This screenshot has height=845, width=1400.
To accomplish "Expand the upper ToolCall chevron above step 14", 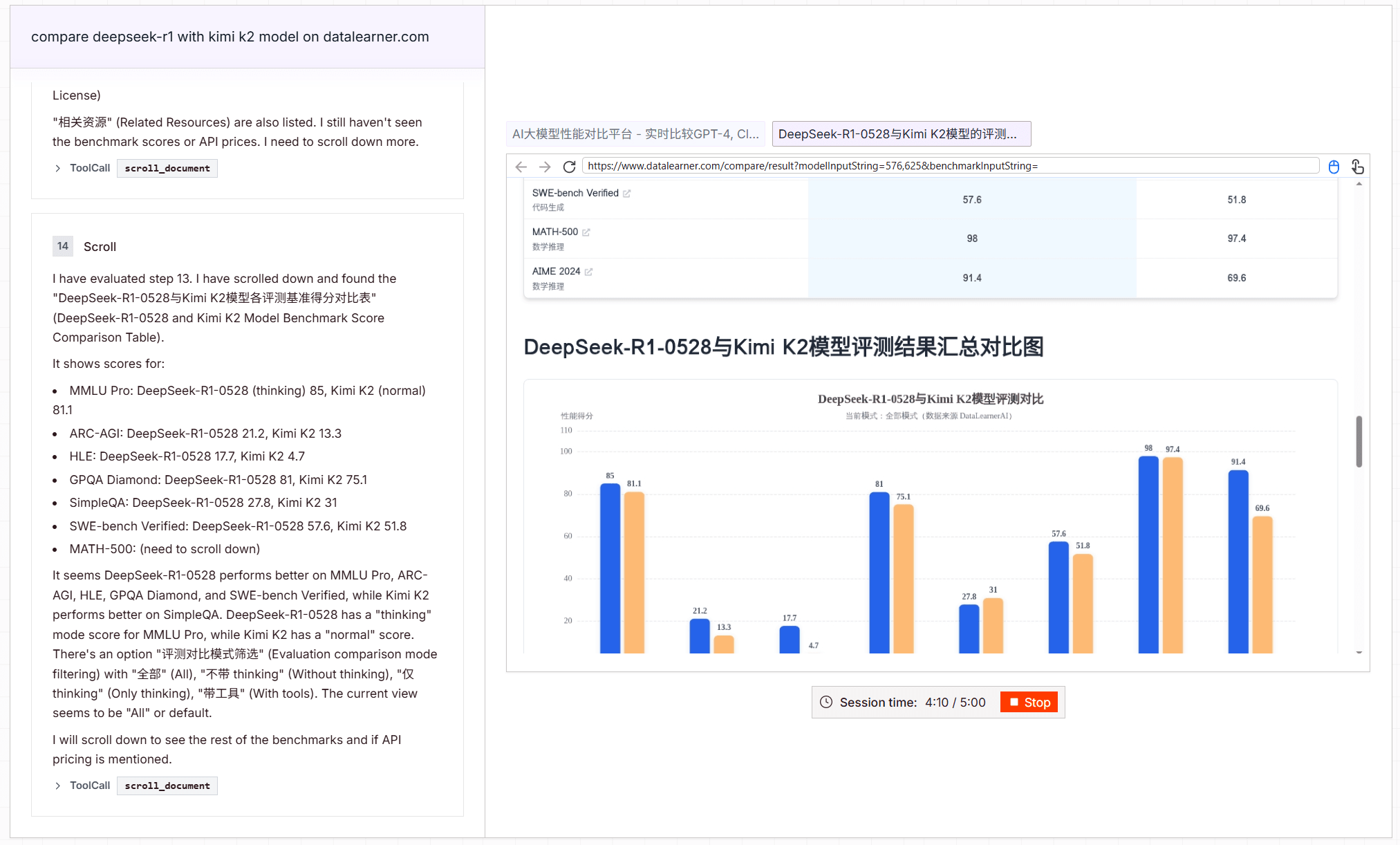I will pos(58,168).
